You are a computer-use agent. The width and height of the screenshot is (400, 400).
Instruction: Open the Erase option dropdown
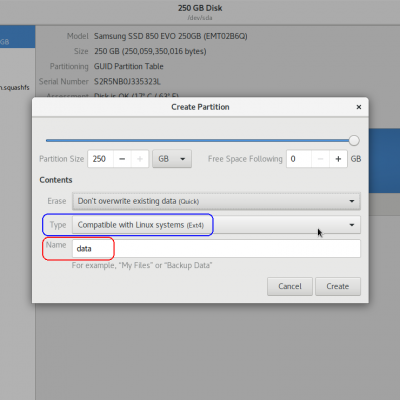(x=216, y=201)
